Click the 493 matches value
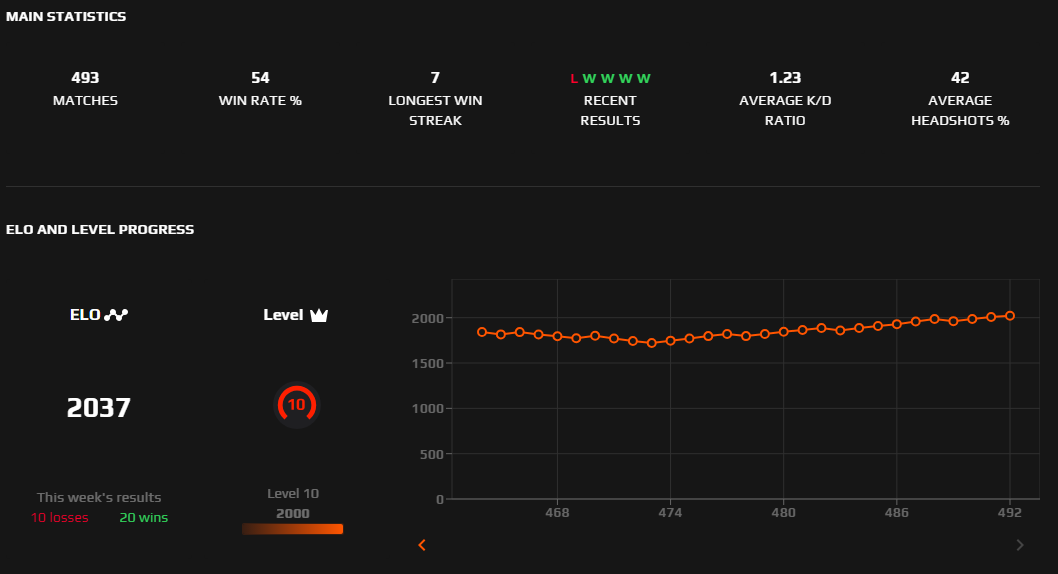 pos(85,78)
